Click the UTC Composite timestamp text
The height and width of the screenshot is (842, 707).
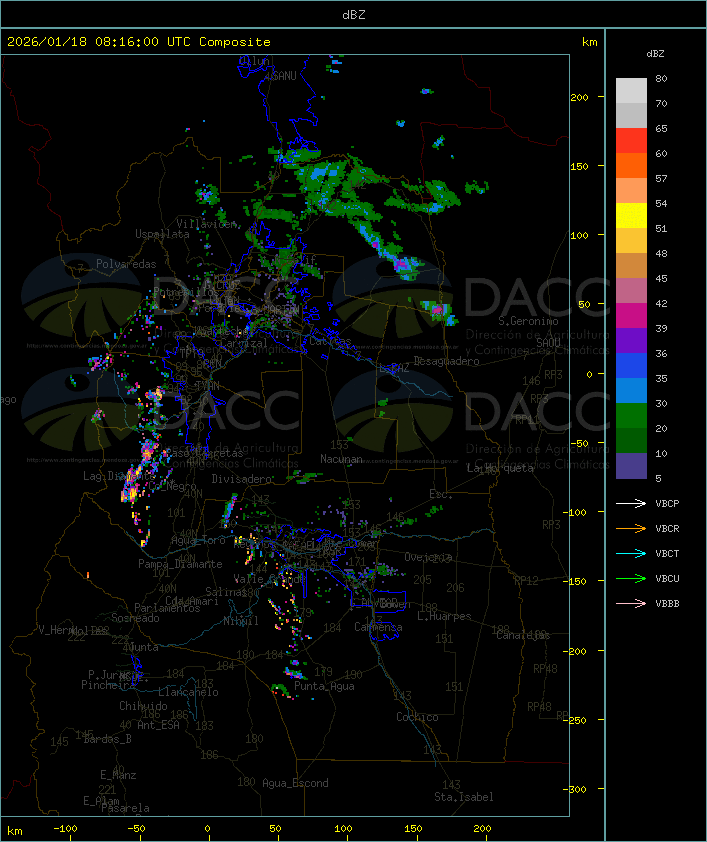tap(139, 42)
